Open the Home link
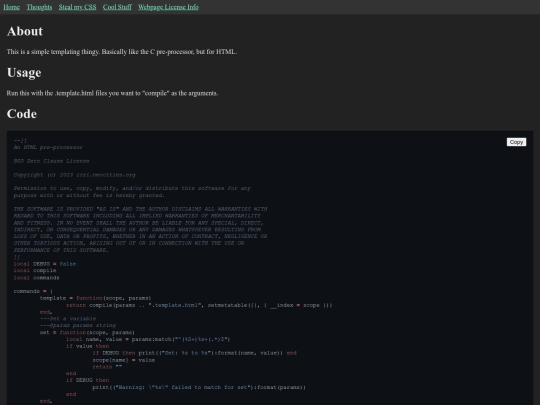Viewport: 540px width, 405px height. pyautogui.click(x=11, y=7)
